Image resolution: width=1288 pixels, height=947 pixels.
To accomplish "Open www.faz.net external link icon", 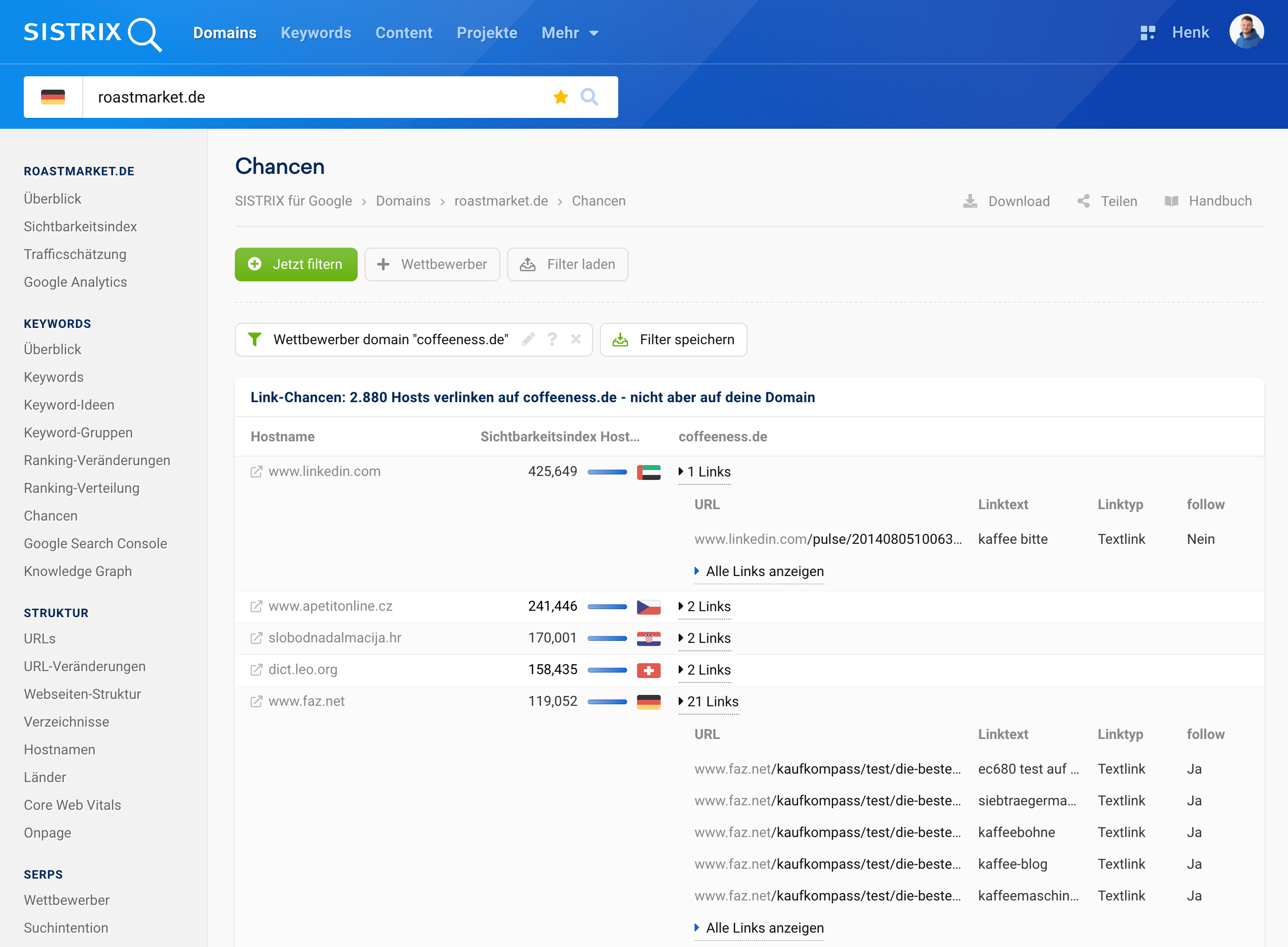I will tap(256, 702).
